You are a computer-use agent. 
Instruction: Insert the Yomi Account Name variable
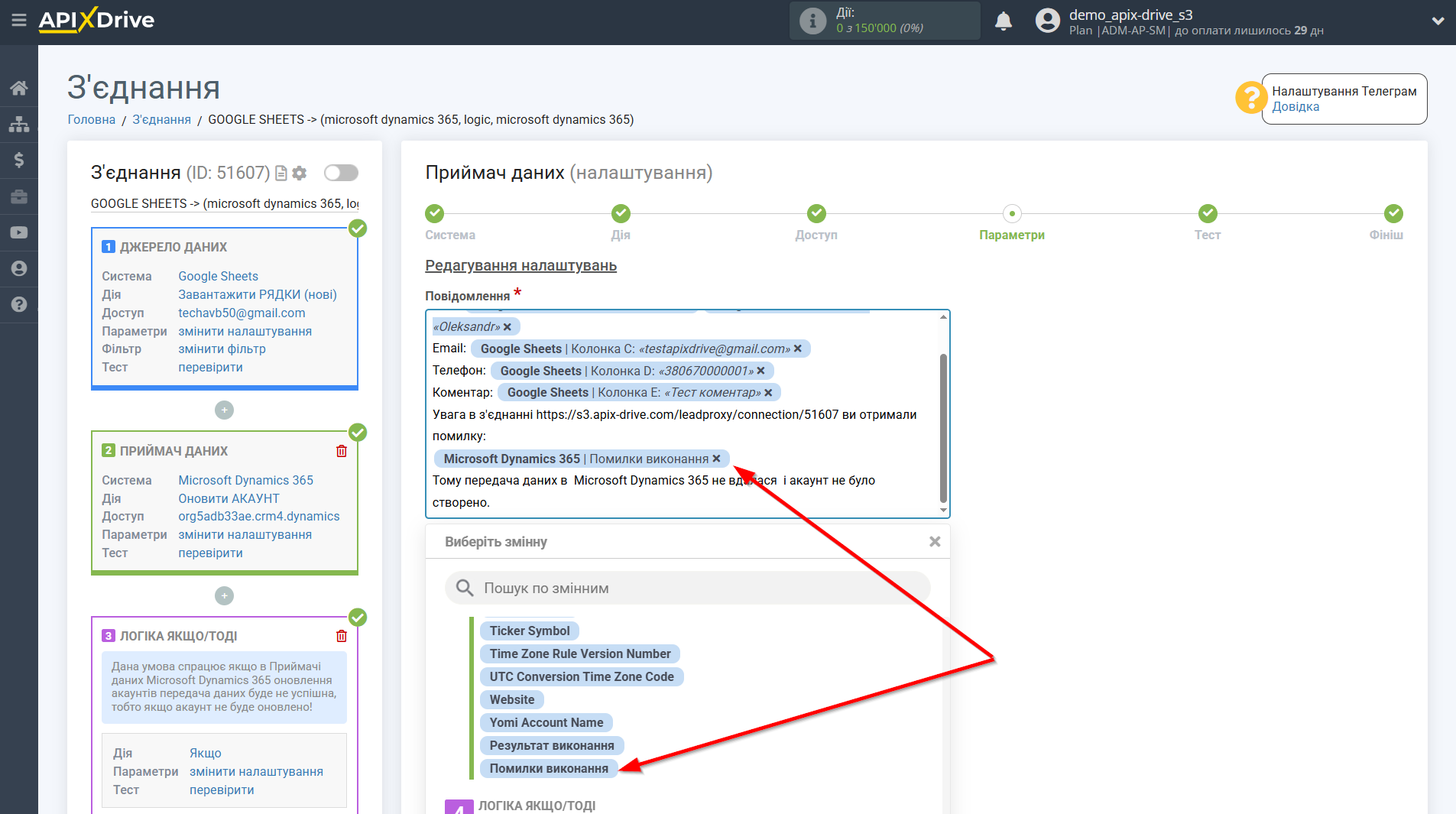(x=546, y=722)
